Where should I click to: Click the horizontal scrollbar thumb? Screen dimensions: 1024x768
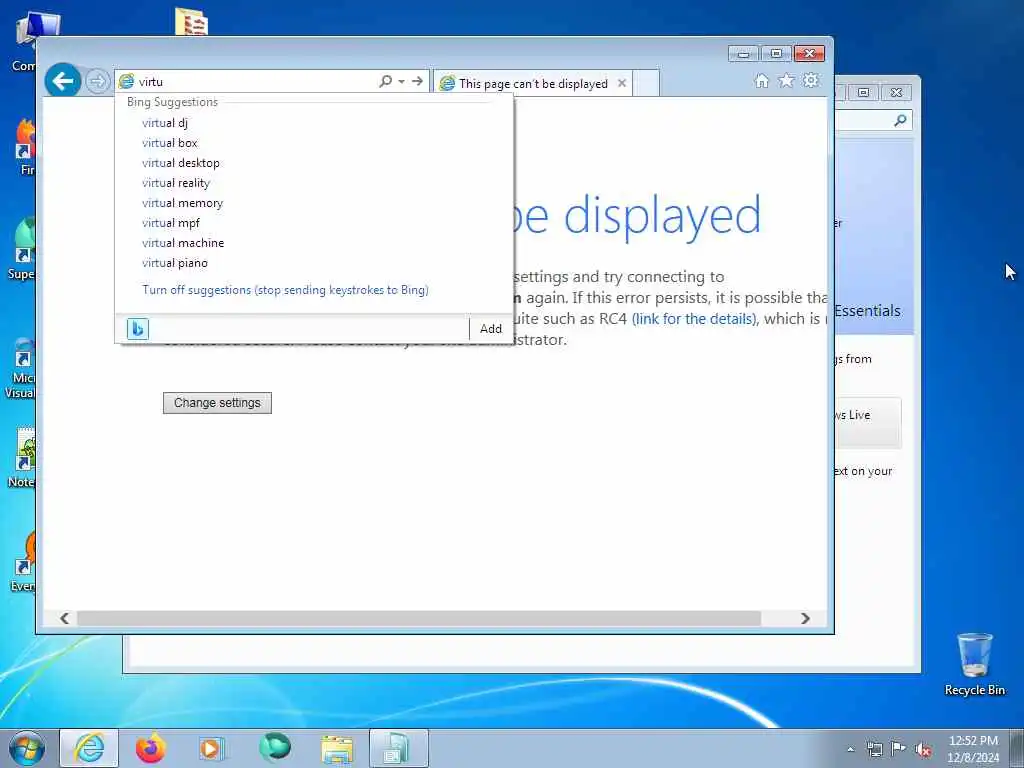pos(419,618)
